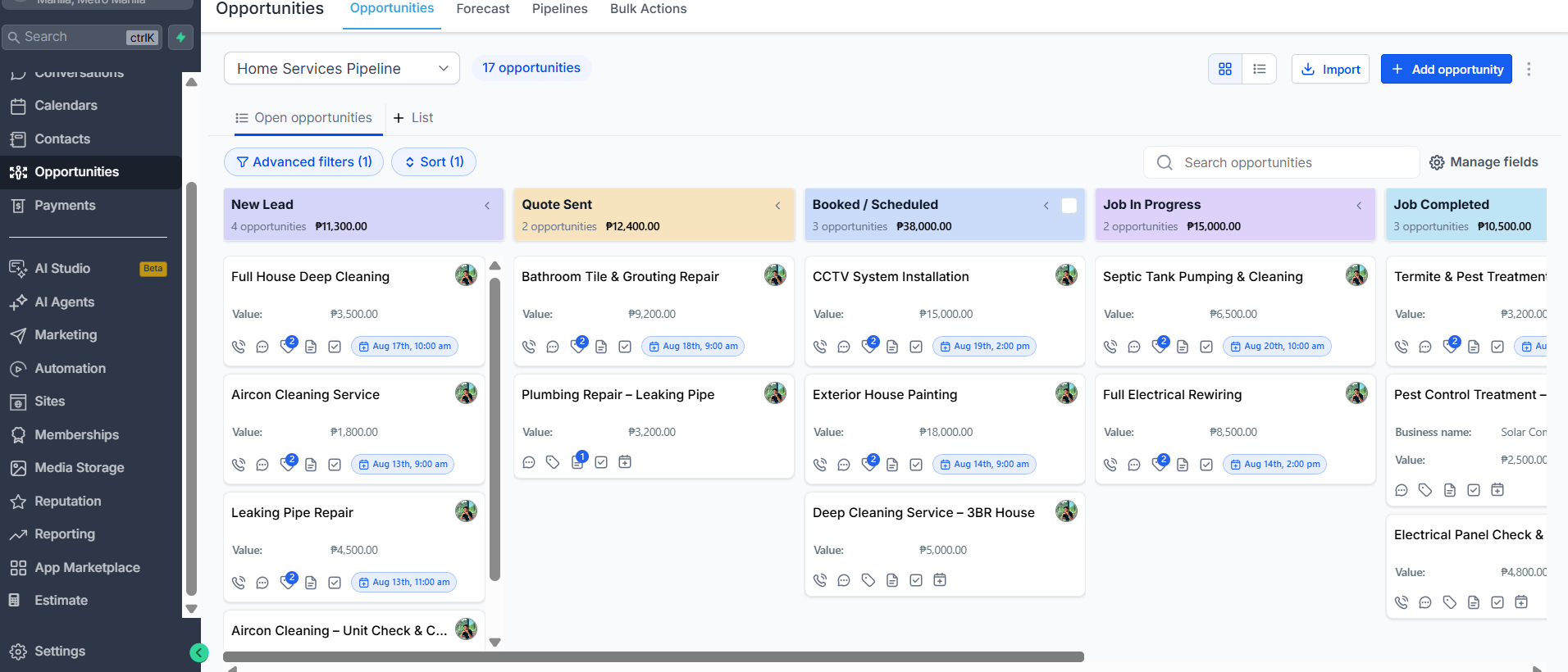
Task: Click the horizontal board scrollbar
Action: point(654,657)
